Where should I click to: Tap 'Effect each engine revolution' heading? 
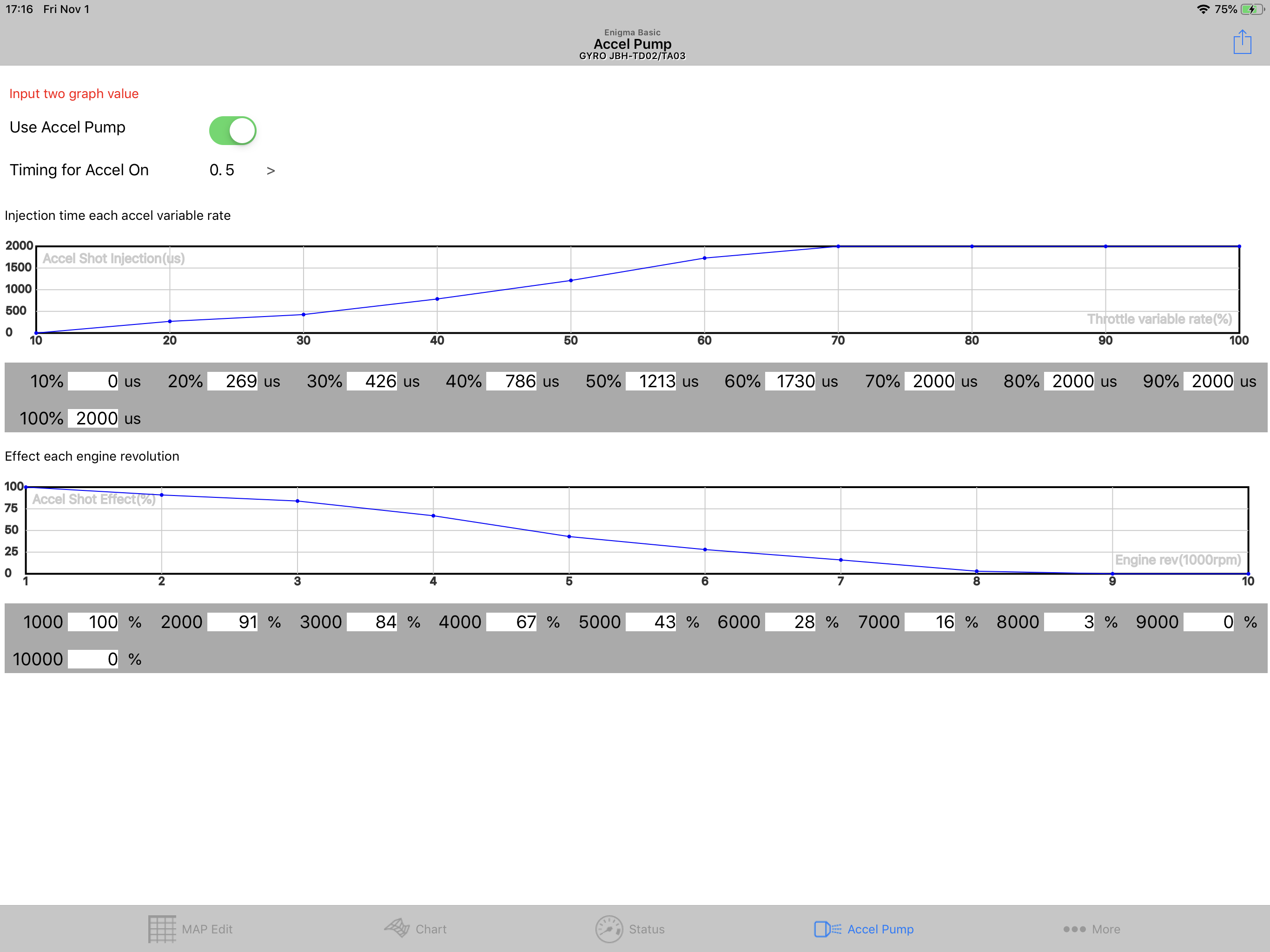(92, 456)
